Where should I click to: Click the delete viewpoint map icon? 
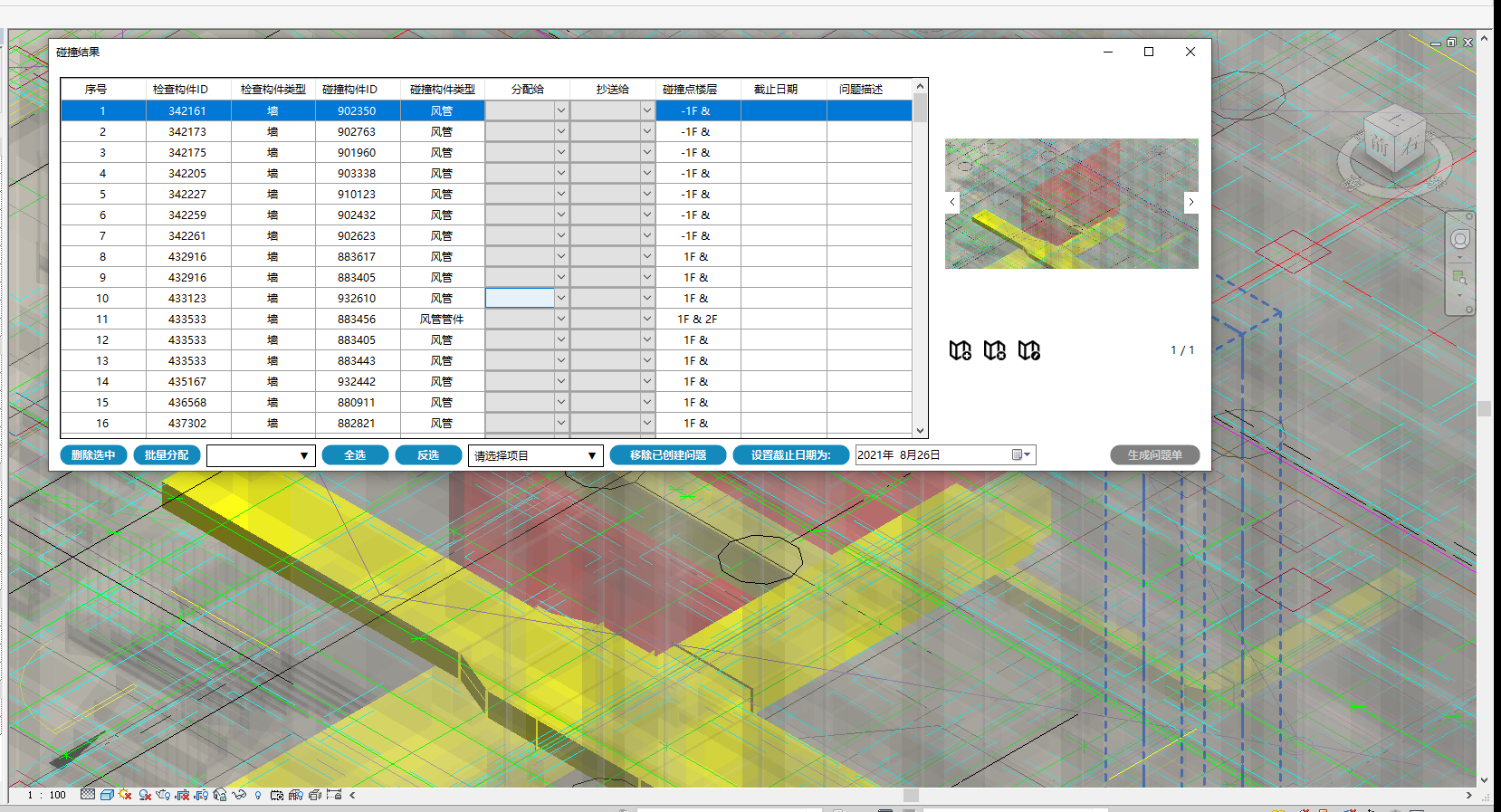(995, 350)
